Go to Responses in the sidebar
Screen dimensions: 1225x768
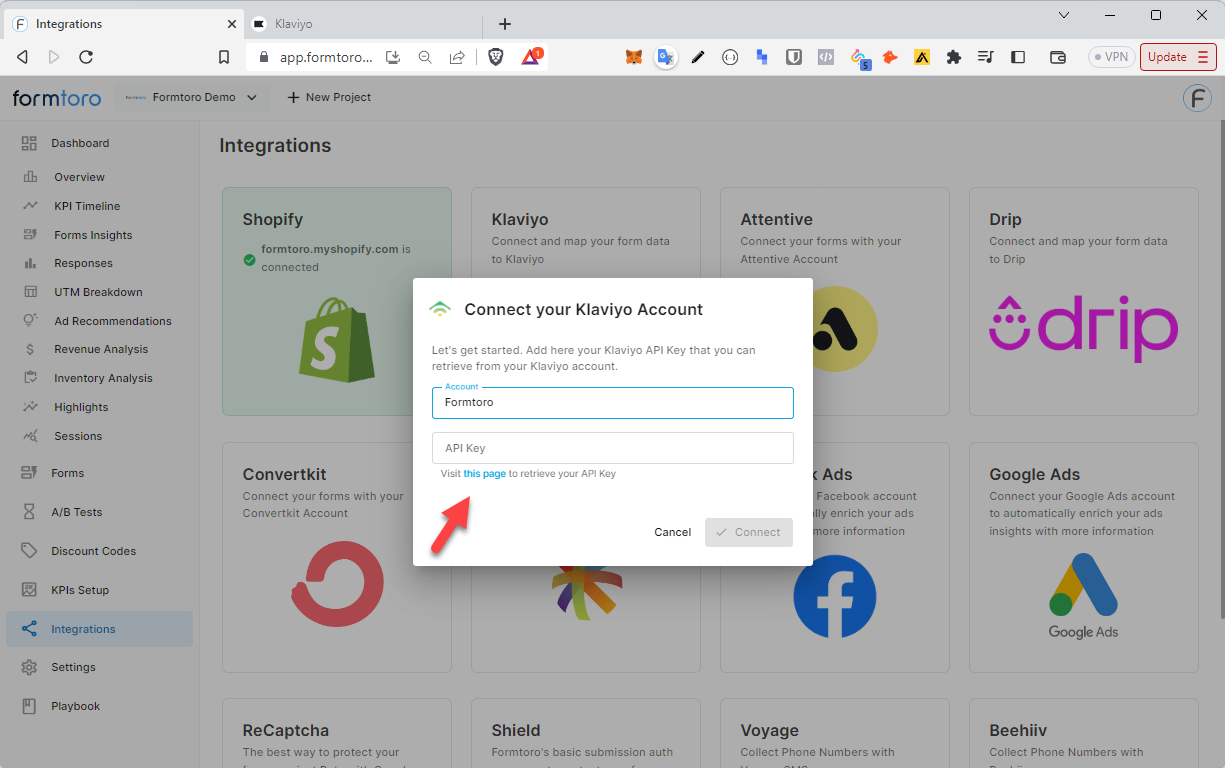[83, 263]
